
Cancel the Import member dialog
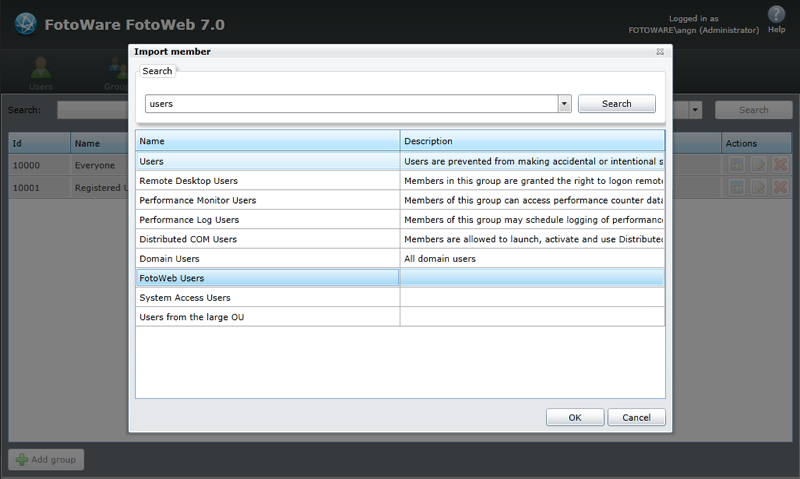click(636, 417)
